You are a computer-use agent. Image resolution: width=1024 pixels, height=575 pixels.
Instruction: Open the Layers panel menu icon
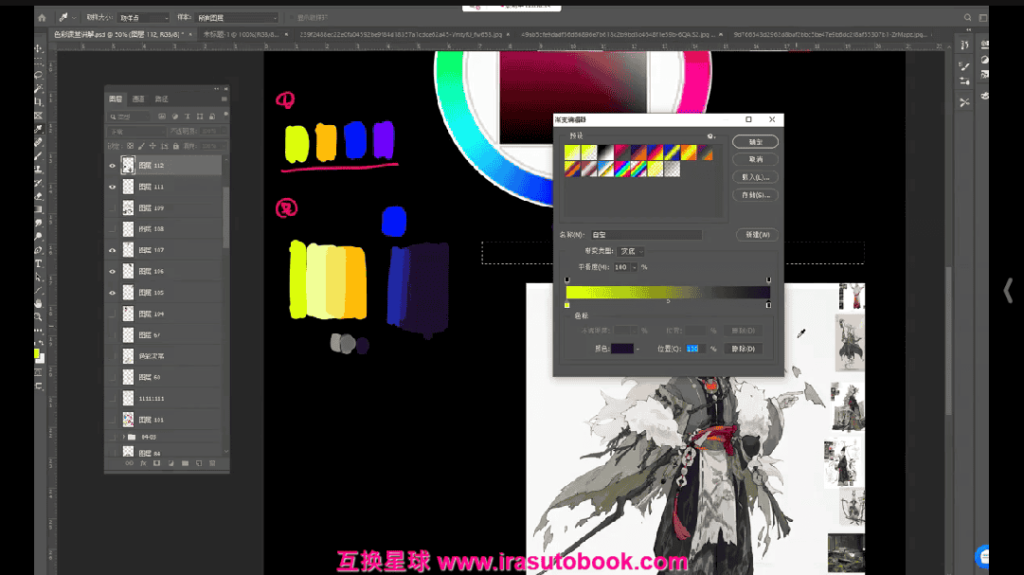224,99
